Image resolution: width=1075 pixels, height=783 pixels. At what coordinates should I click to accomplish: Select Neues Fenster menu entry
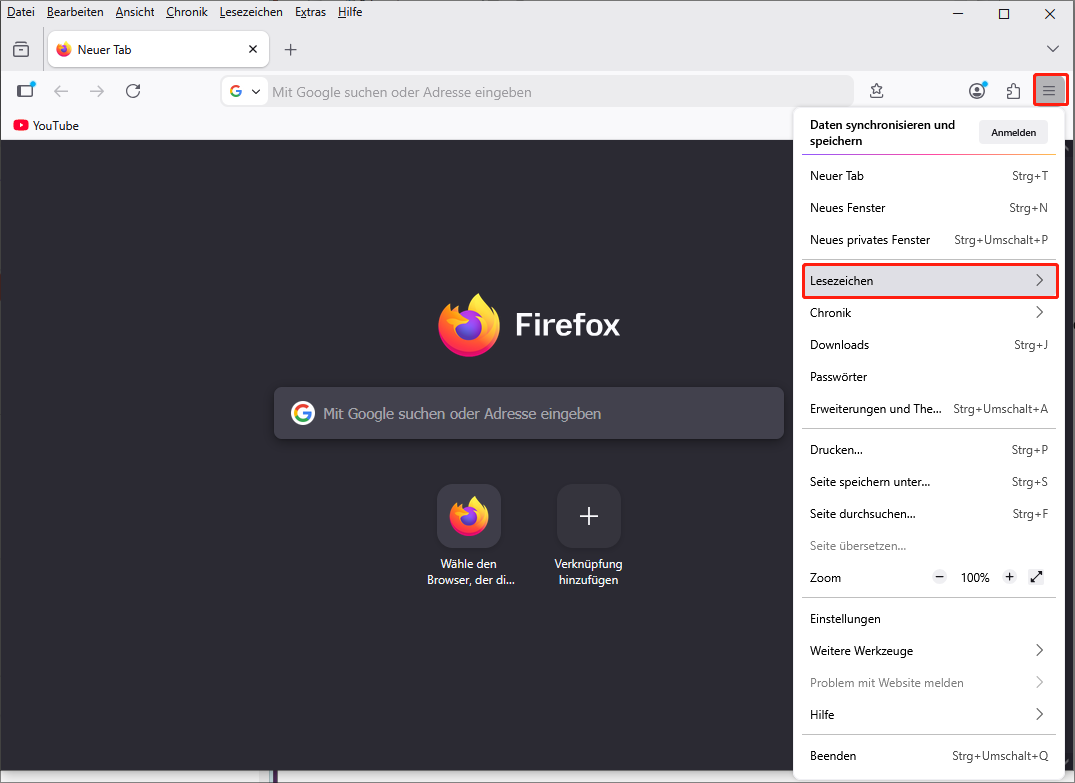[929, 208]
